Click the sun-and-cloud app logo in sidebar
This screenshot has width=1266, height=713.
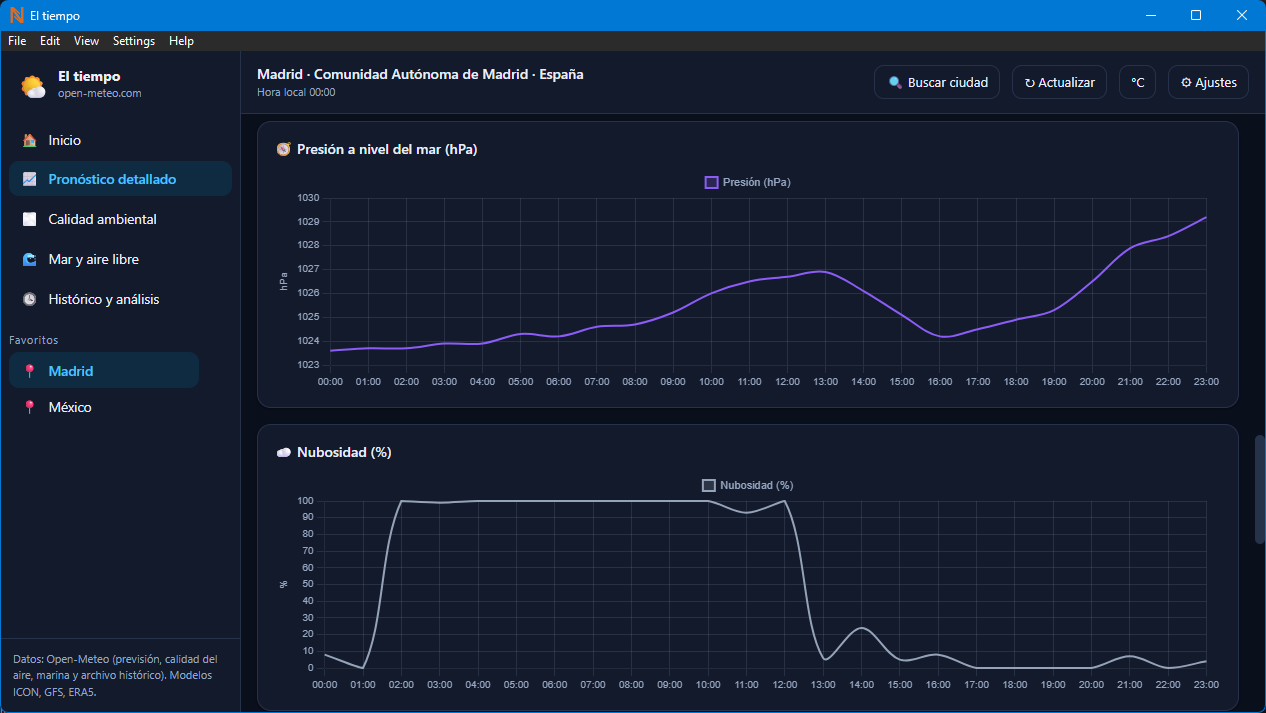(33, 87)
